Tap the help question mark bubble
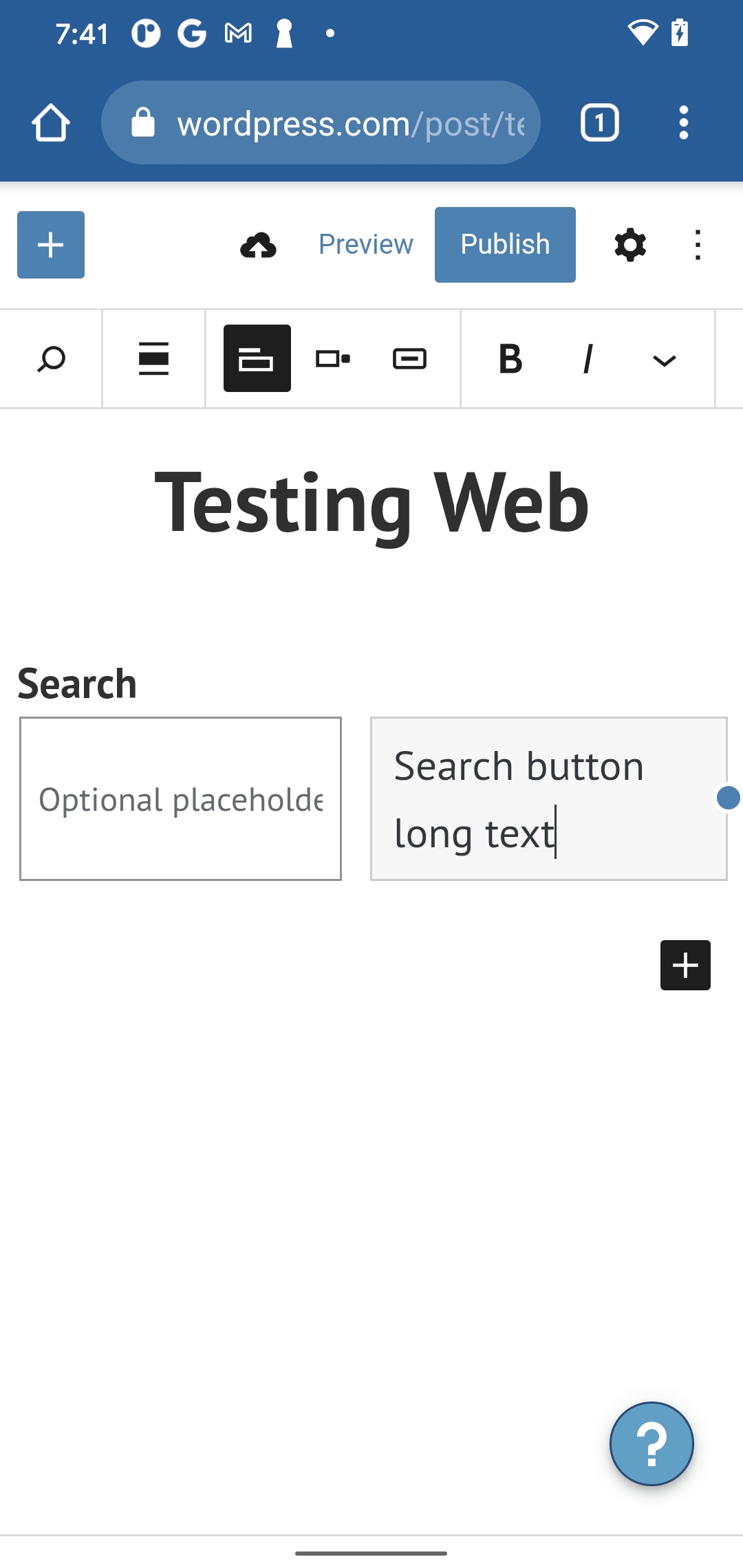 [x=651, y=1444]
